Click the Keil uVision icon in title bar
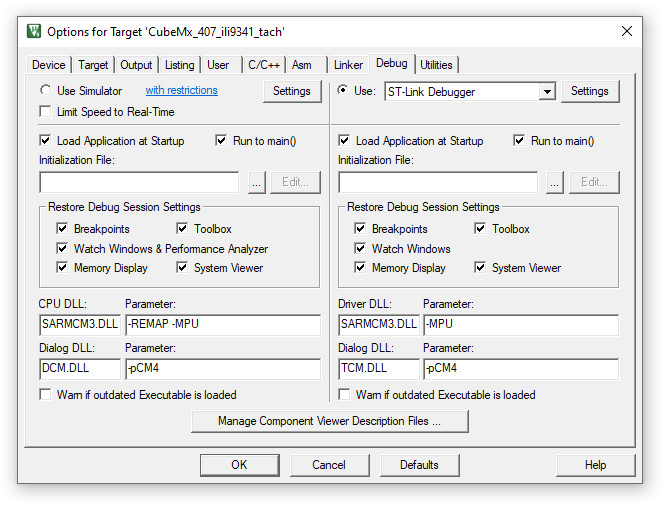Image resolution: width=664 pixels, height=506 pixels. [x=34, y=31]
